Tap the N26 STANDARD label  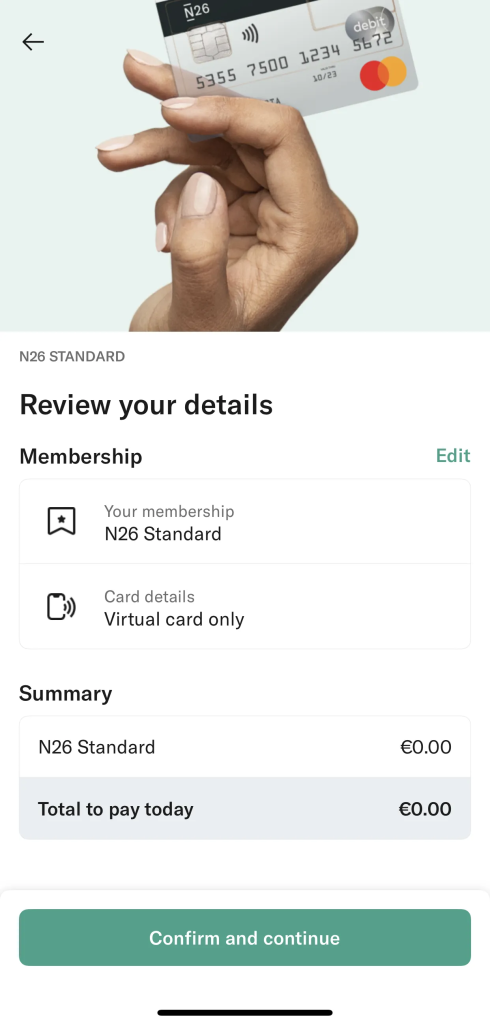click(x=72, y=357)
